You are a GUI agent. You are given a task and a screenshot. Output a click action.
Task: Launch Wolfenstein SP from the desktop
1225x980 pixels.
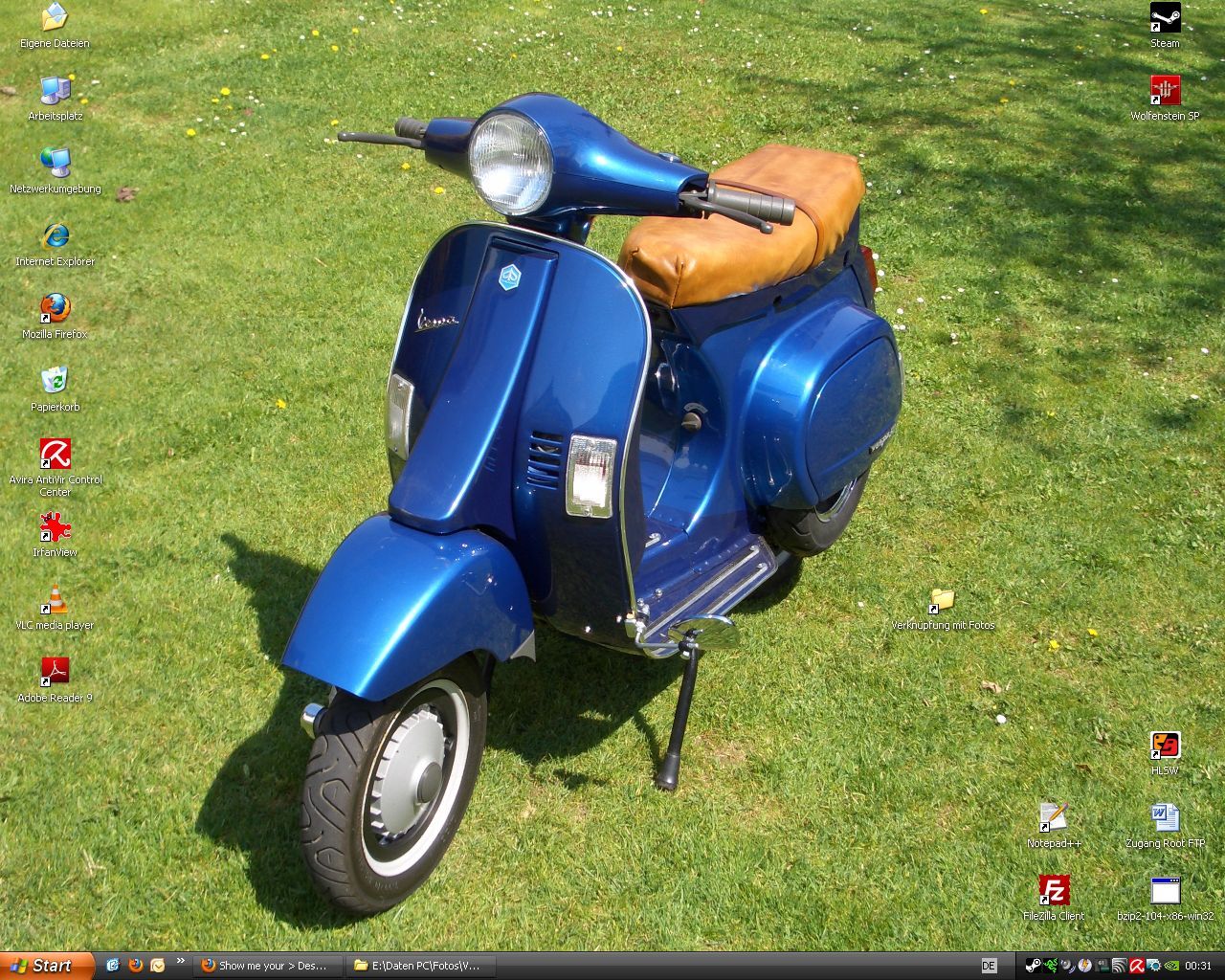1165,91
